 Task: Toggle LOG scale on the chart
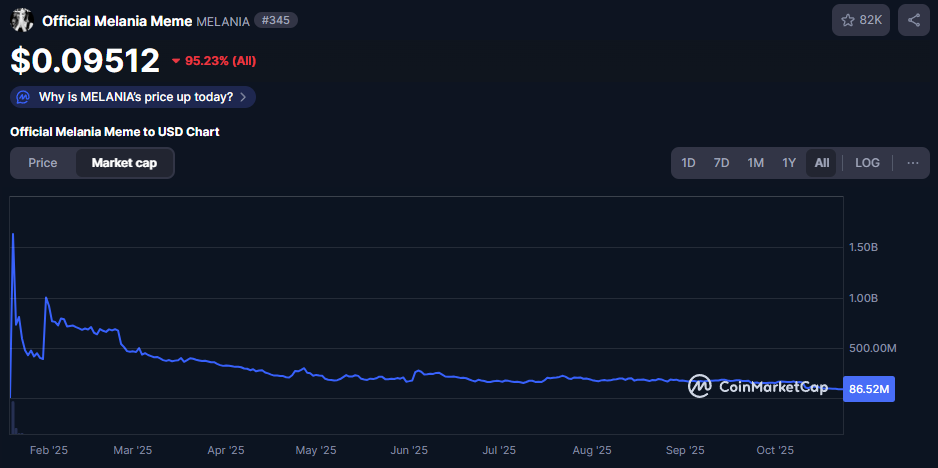[867, 163]
